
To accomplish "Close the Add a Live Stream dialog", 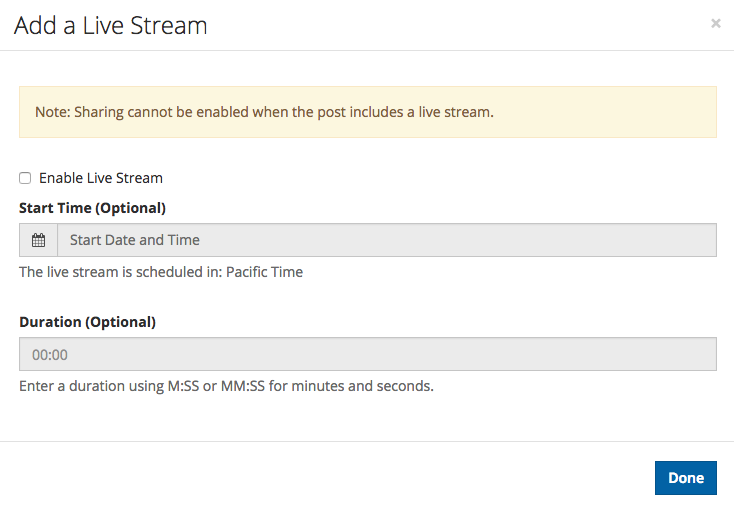I will (715, 23).
